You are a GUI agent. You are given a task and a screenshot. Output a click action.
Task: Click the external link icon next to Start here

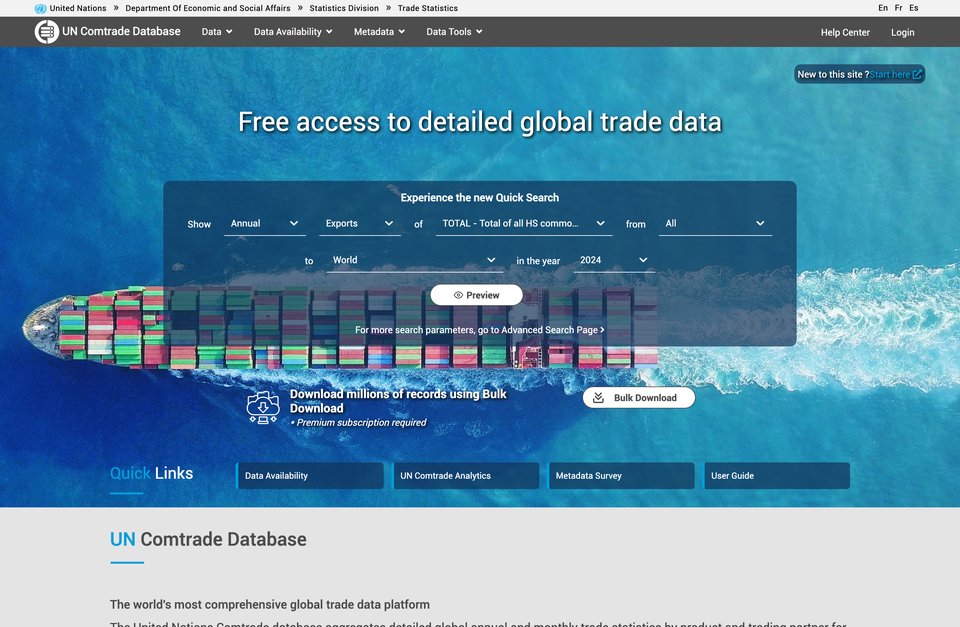pos(917,75)
